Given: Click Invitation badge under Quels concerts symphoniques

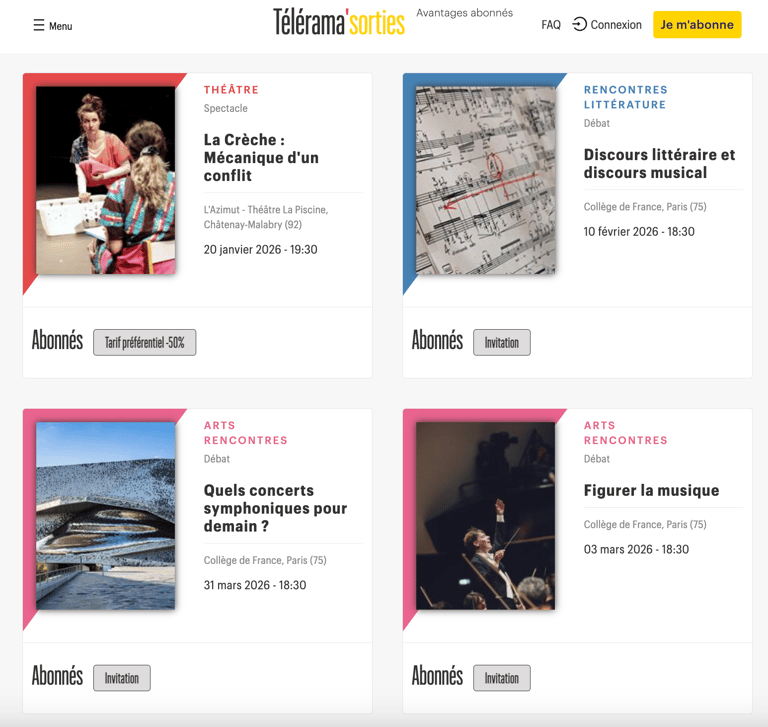Looking at the screenshot, I should [x=121, y=678].
